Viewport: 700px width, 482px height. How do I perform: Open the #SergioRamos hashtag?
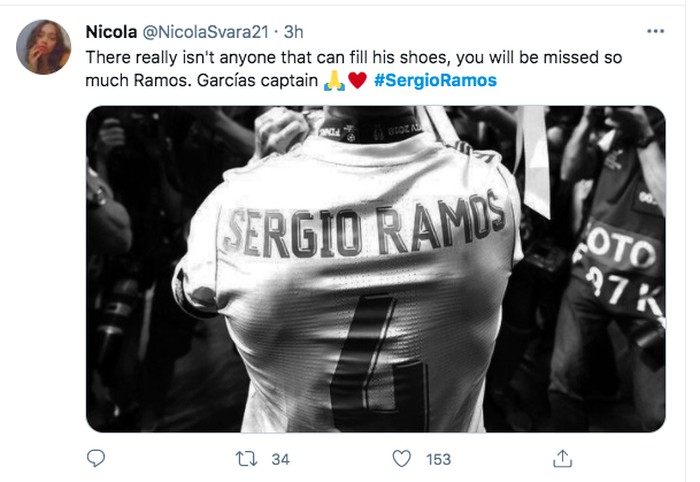(436, 80)
